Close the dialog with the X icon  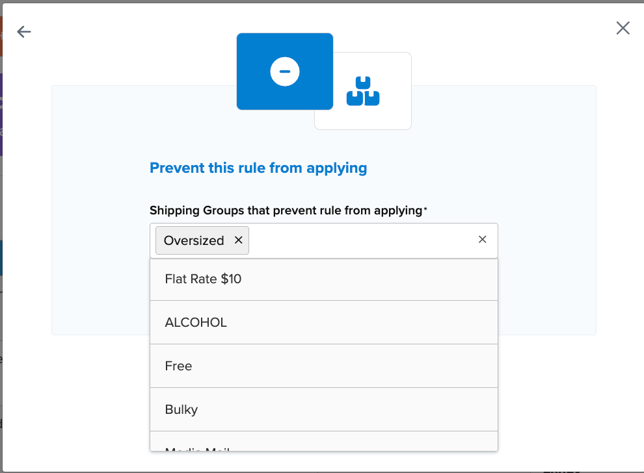[x=622, y=28]
